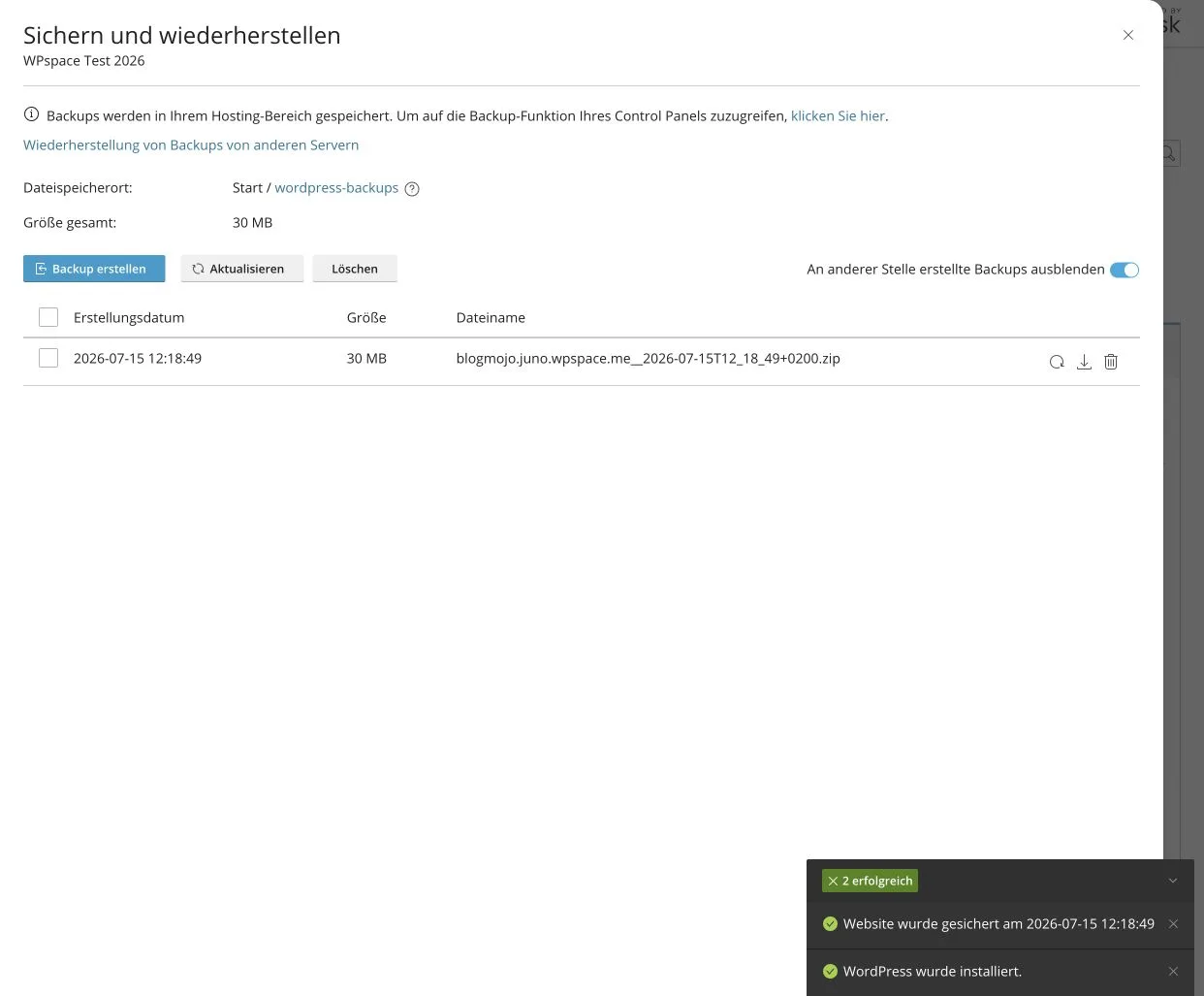Click the Löschen button

[x=355, y=269]
